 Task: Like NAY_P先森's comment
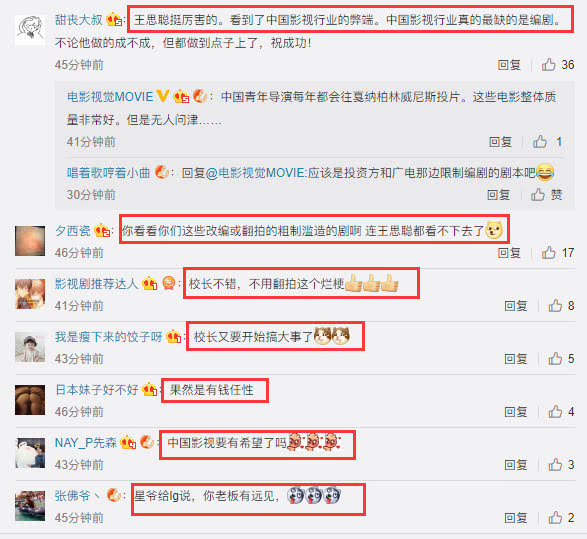pos(561,465)
